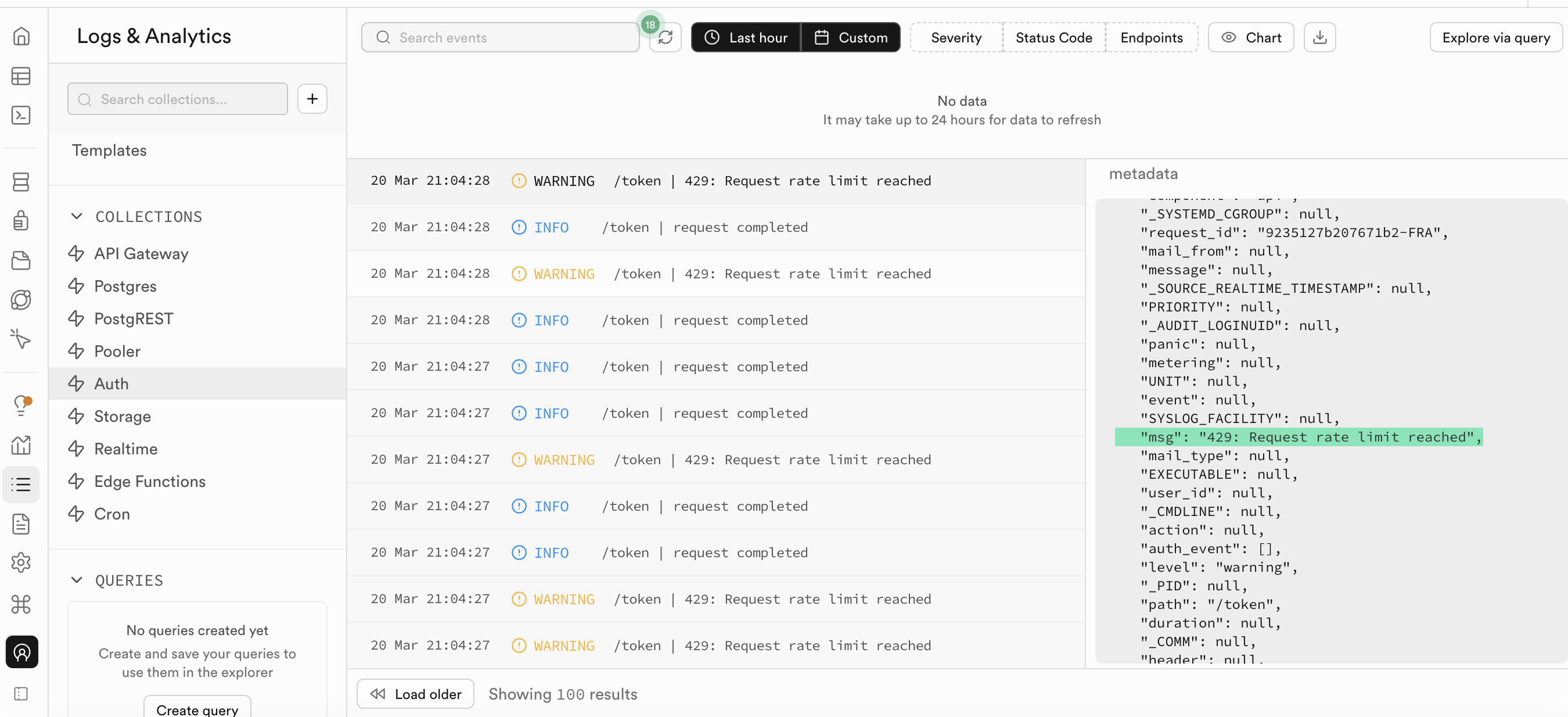Image resolution: width=1568 pixels, height=717 pixels.
Task: Open project settings gear icon
Action: [x=21, y=562]
